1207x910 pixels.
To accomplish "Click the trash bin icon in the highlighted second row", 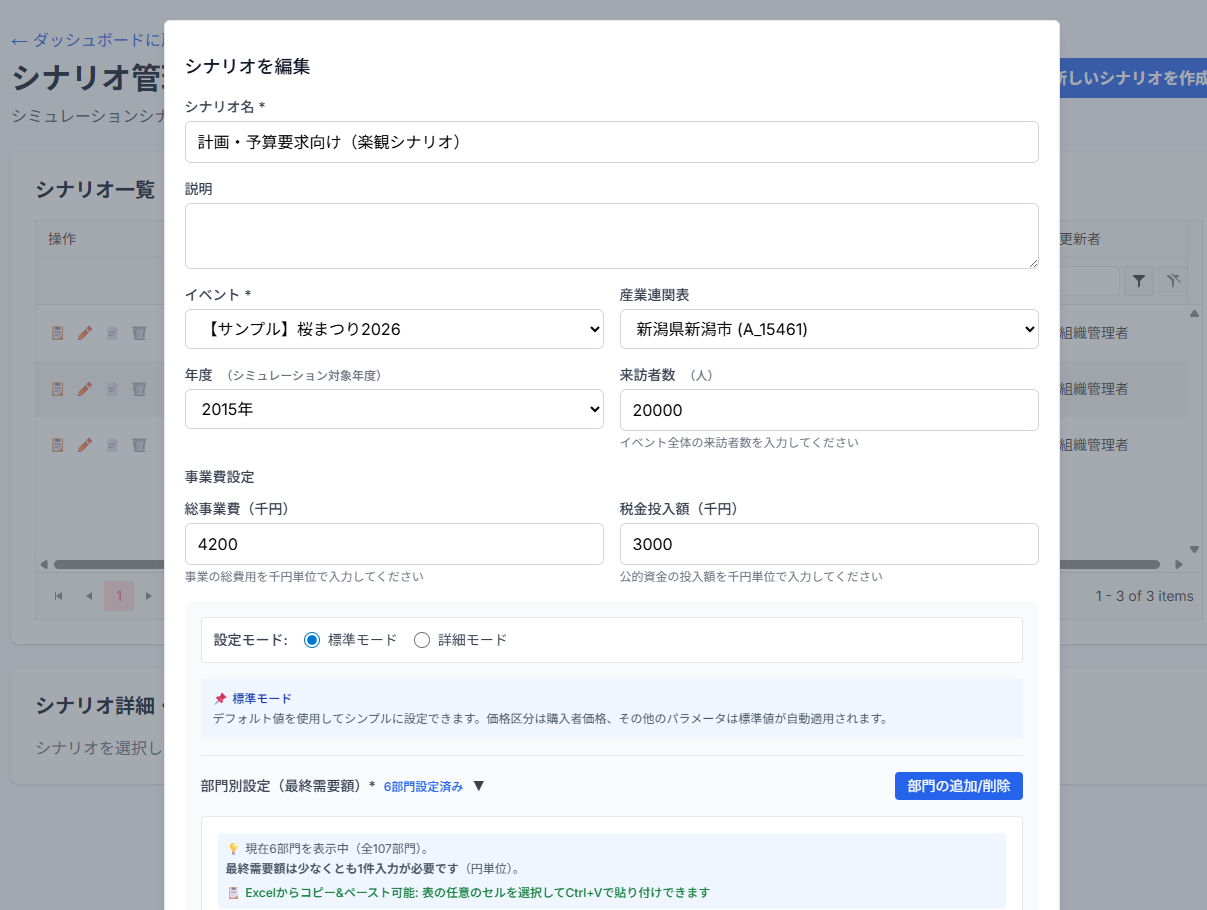I will 139,388.
